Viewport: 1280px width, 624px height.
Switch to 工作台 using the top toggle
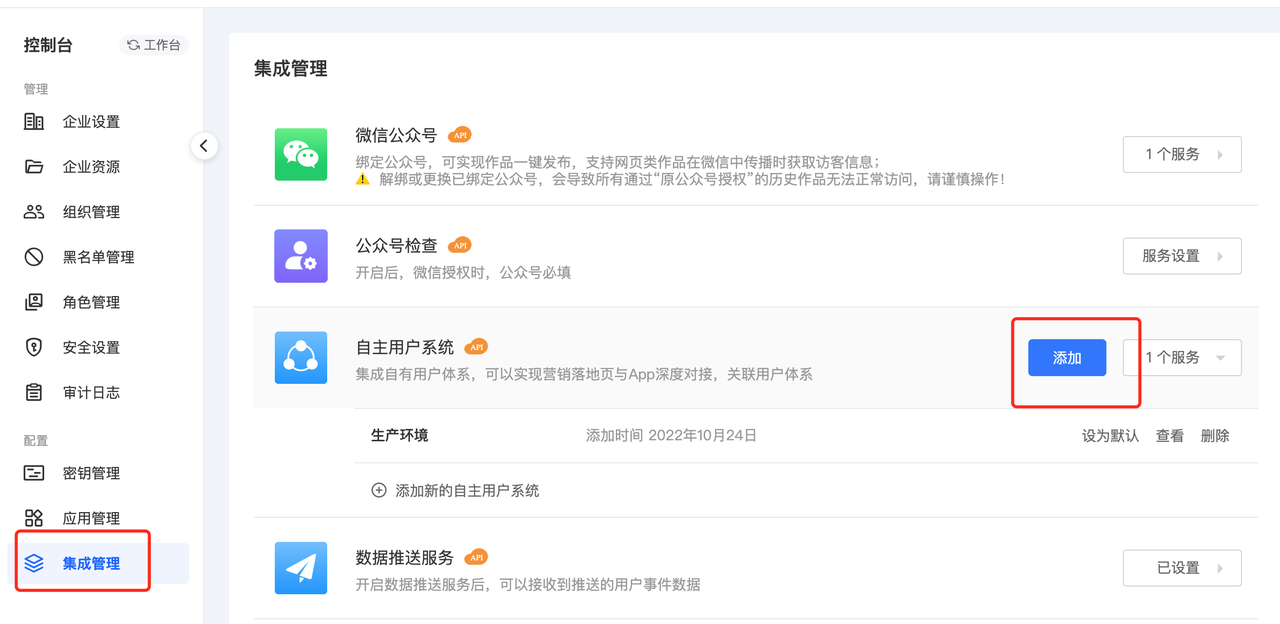154,45
